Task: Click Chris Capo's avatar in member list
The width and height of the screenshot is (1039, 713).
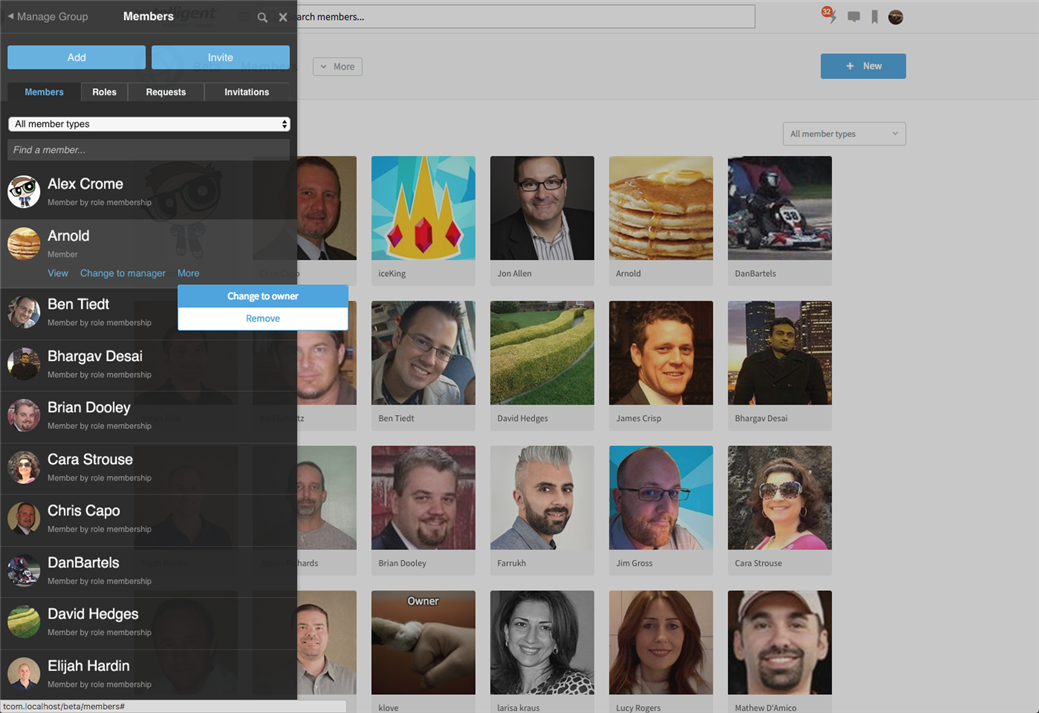Action: [x=24, y=518]
